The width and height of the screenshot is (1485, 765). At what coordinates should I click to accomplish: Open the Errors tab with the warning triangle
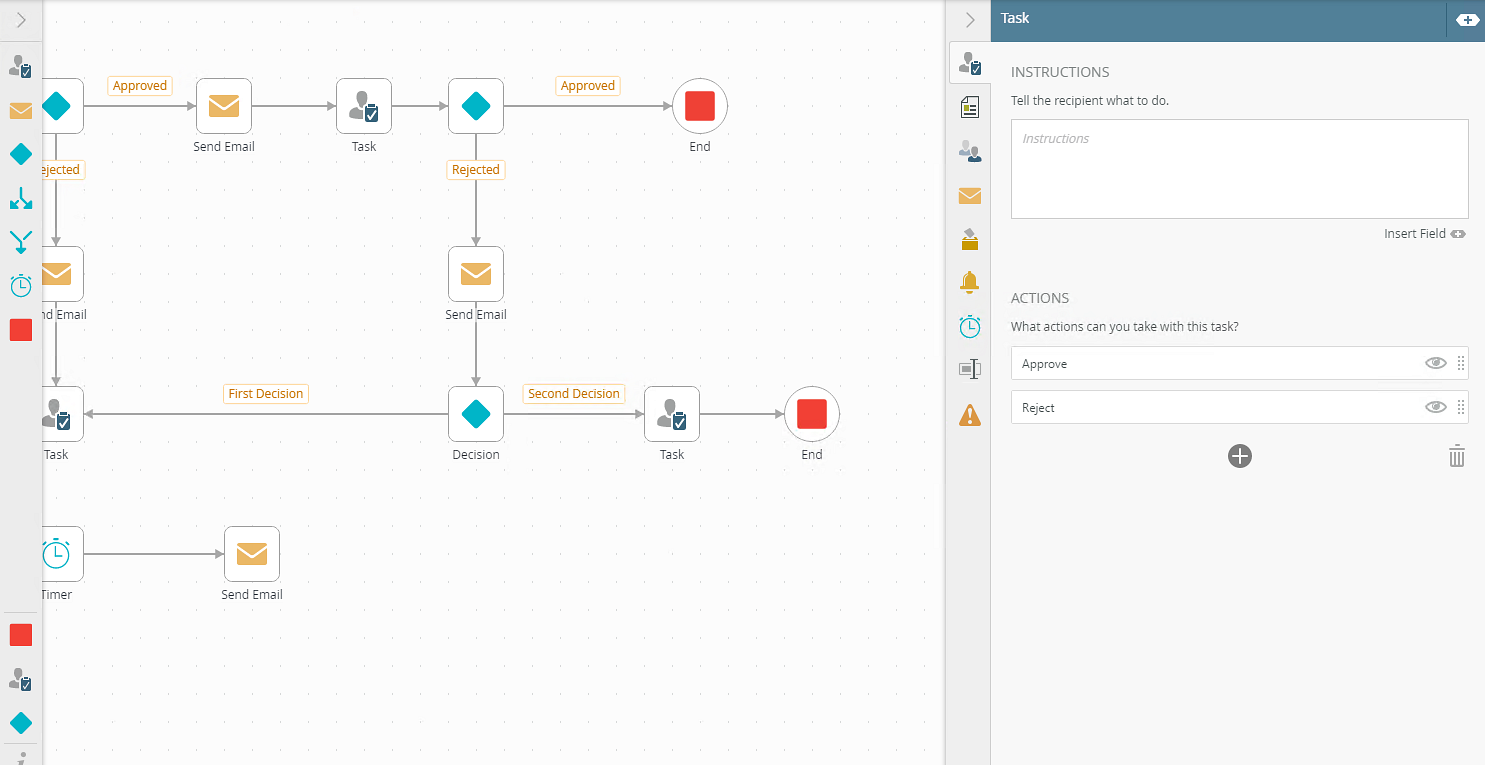(x=969, y=414)
